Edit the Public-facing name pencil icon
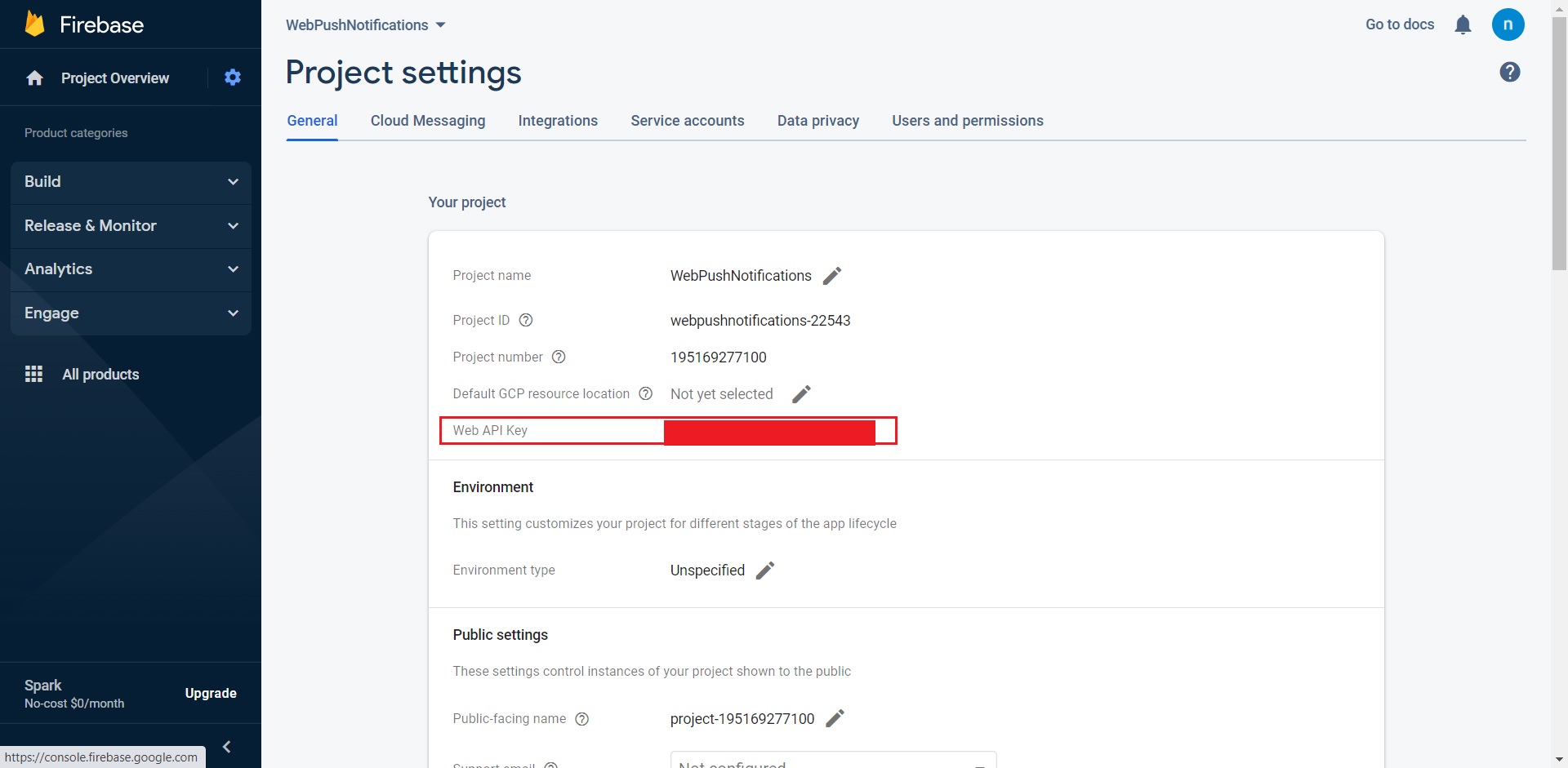This screenshot has width=1568, height=768. point(835,718)
